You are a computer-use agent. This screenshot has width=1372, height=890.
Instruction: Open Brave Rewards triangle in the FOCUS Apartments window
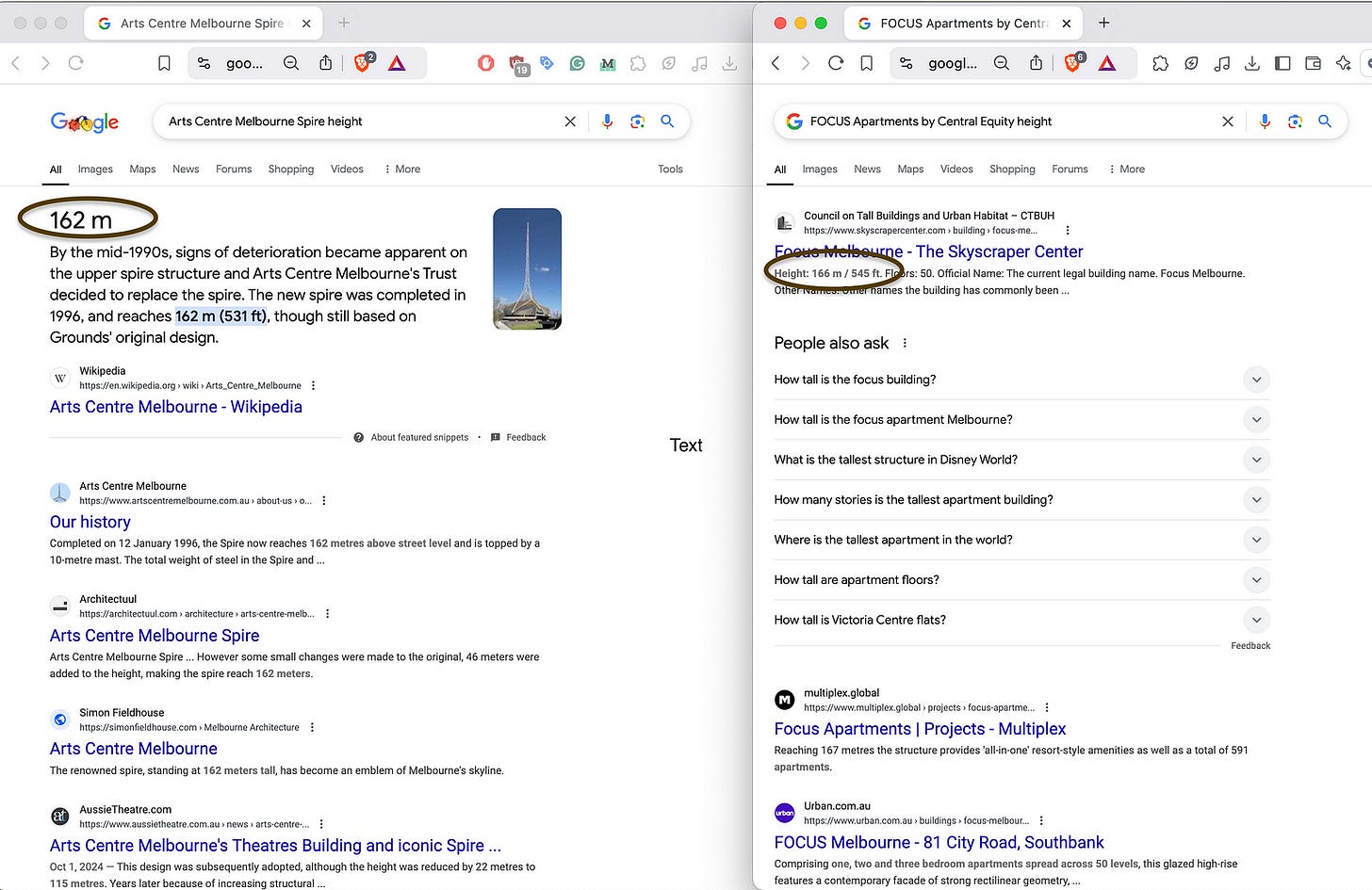point(1107,63)
